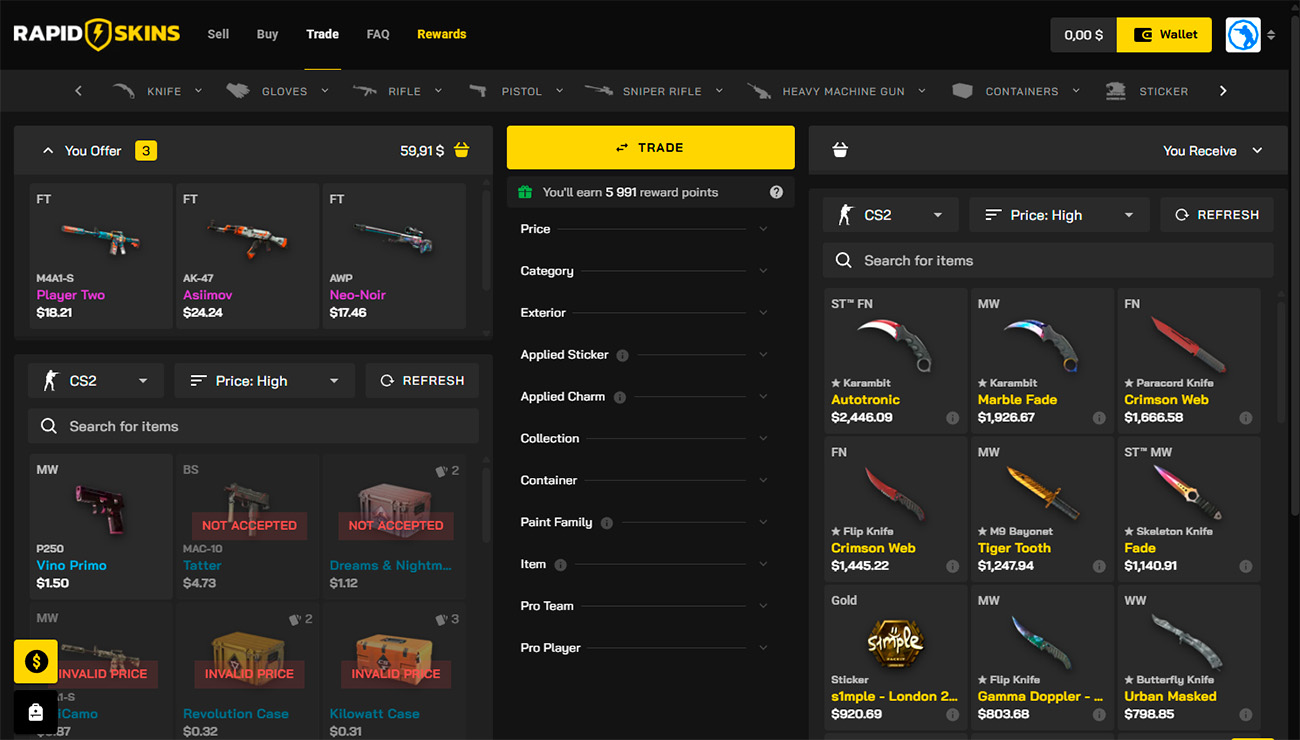Click the search magnifier in inventory search
The image size is (1300, 740).
(x=48, y=426)
